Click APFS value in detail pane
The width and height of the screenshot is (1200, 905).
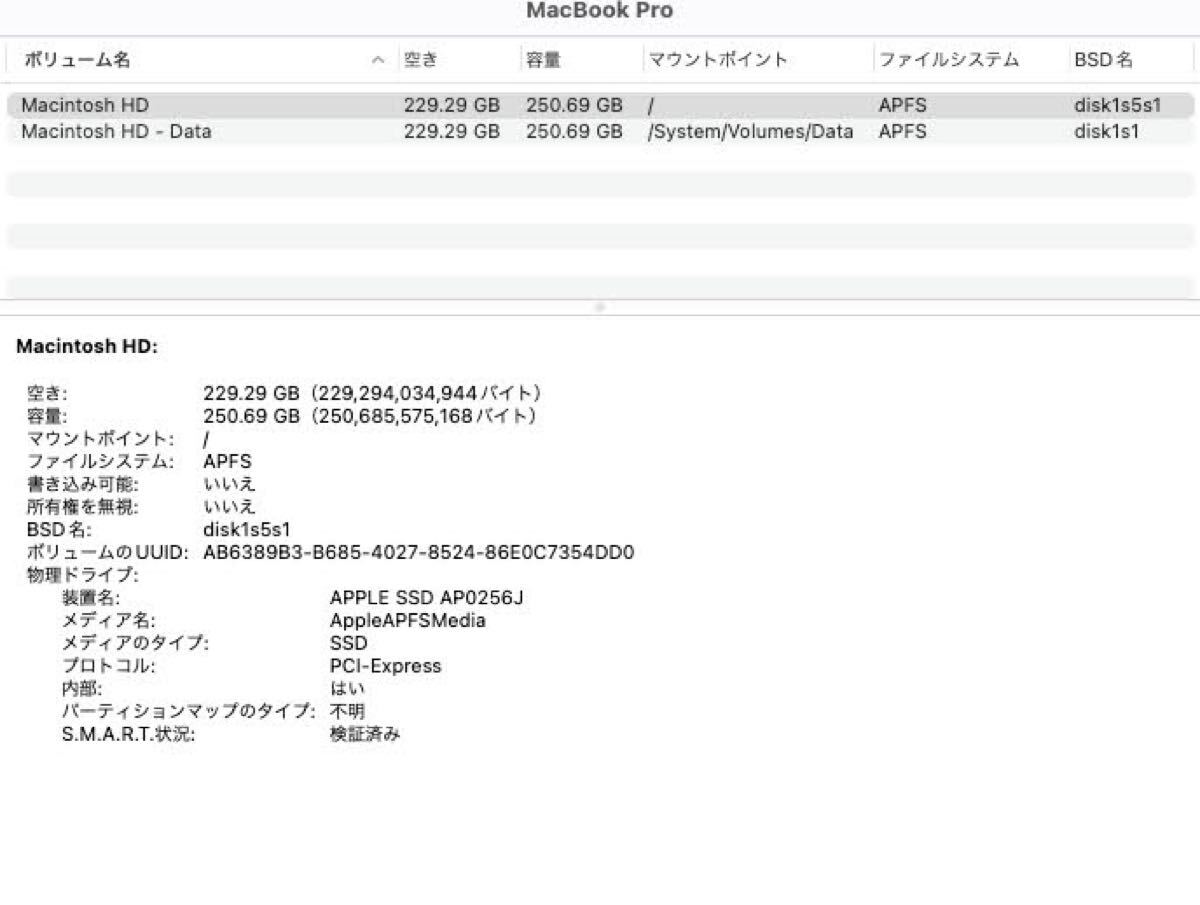click(228, 461)
